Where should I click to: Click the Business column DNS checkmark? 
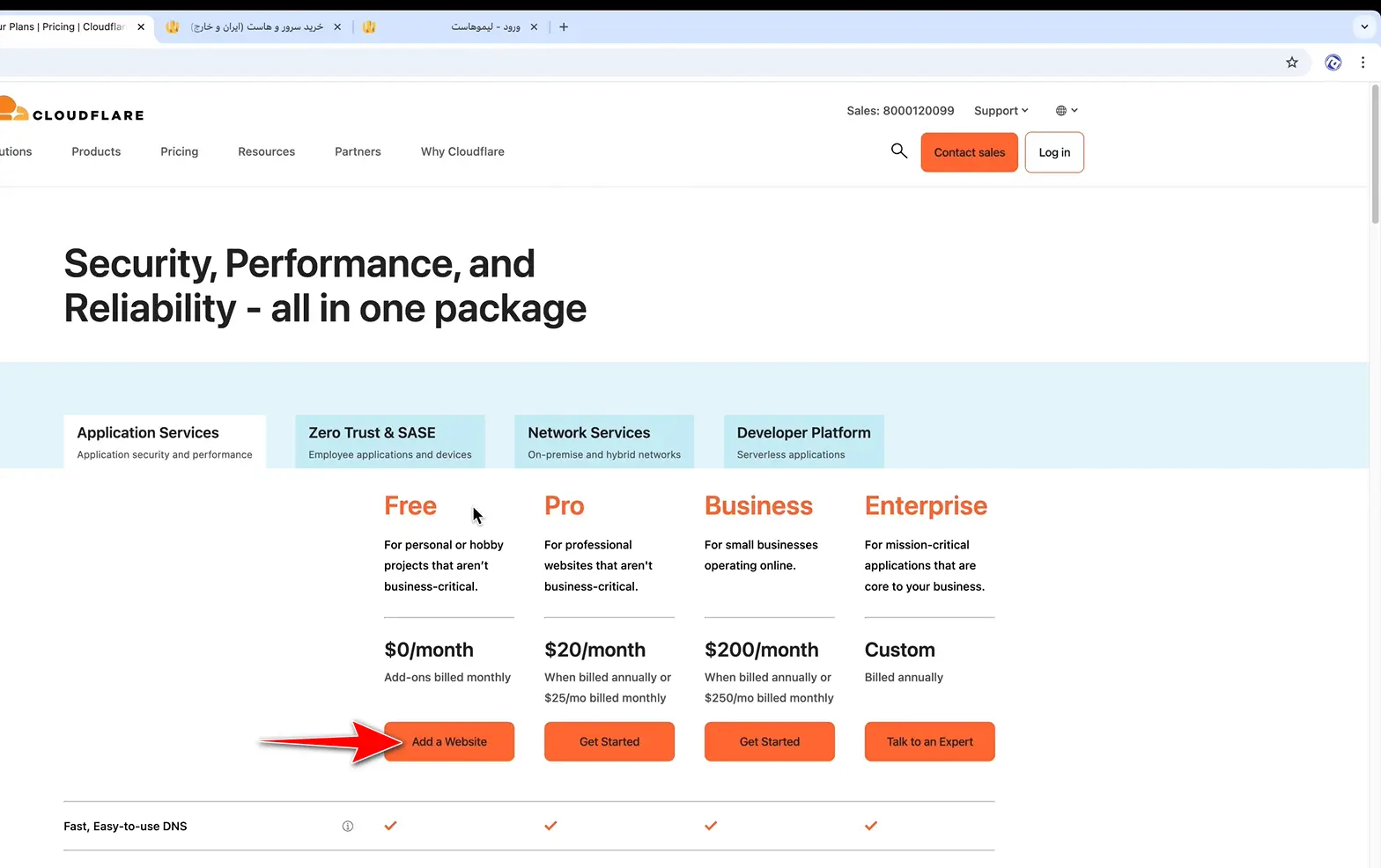tap(711, 826)
